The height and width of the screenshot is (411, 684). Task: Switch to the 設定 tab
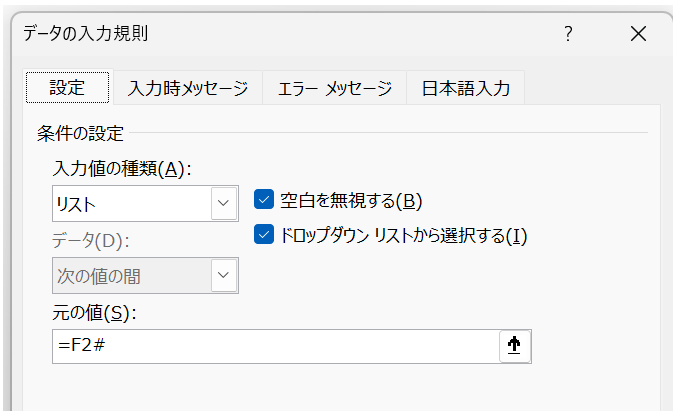pyautogui.click(x=67, y=88)
